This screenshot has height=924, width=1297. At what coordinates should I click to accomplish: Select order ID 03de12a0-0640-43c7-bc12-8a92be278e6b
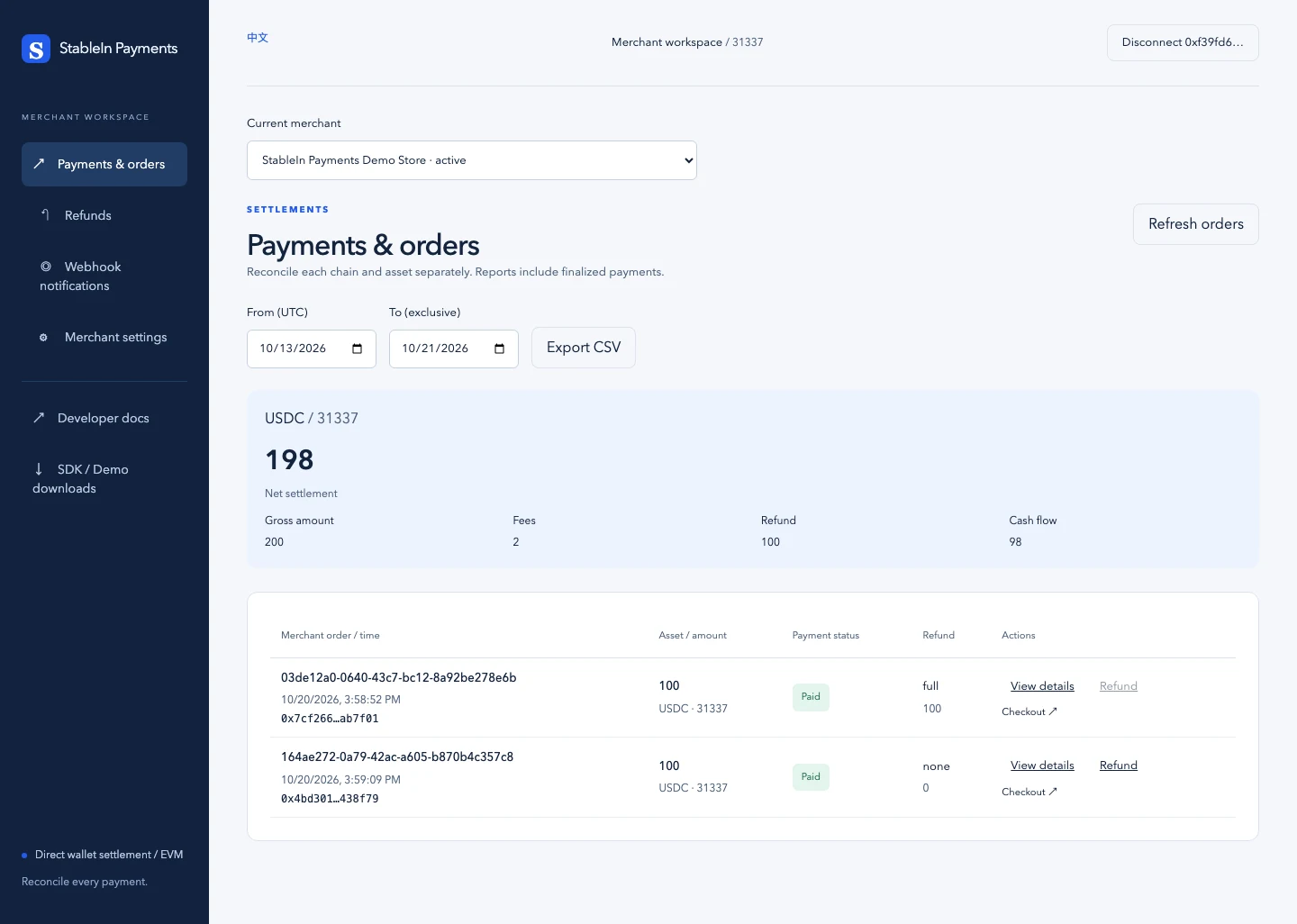coord(399,678)
